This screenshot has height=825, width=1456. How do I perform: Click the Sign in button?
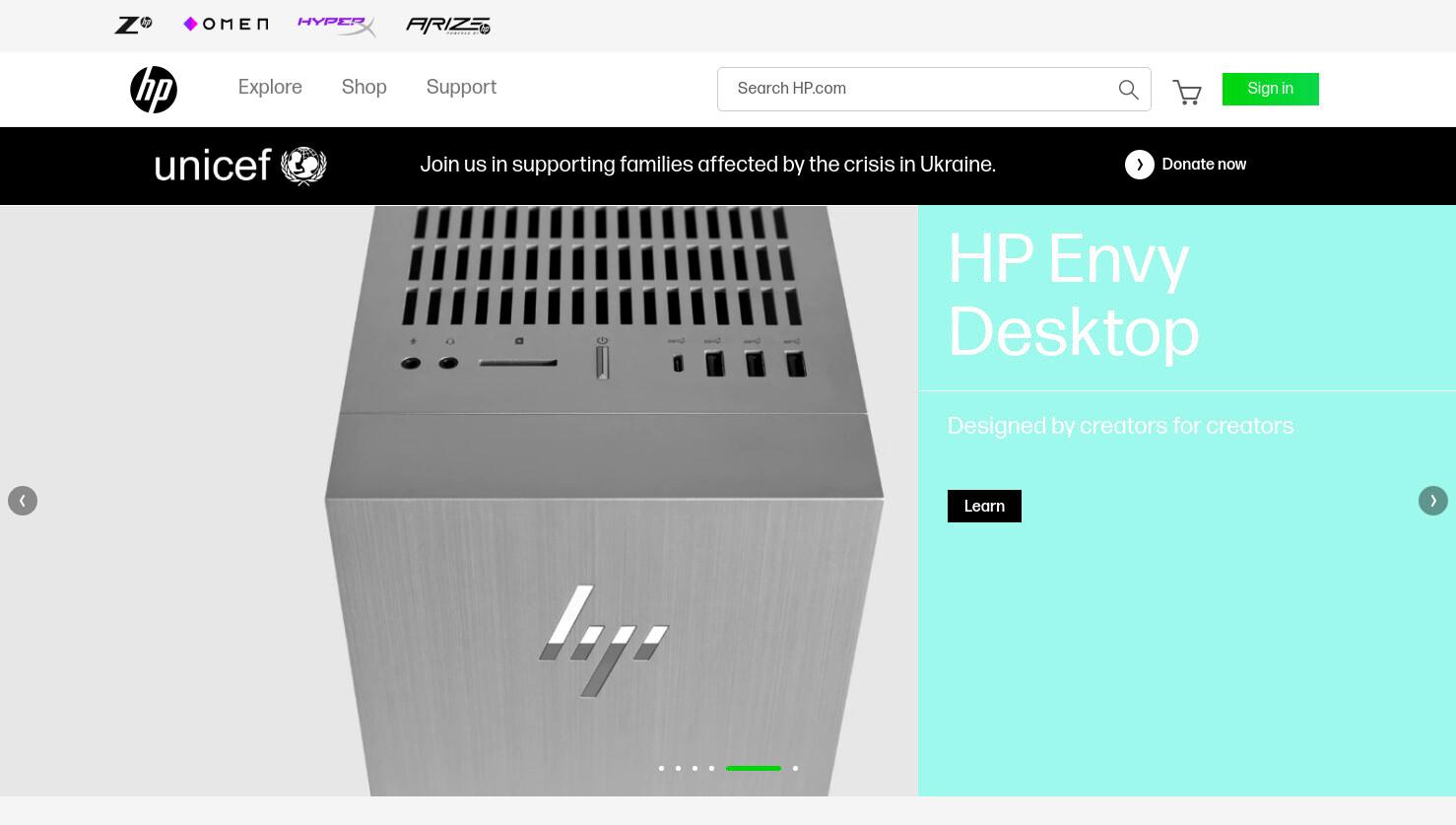pos(1271,89)
